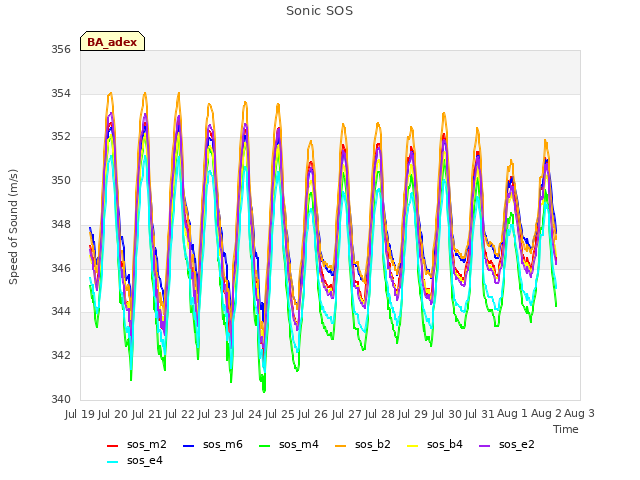The height and width of the screenshot is (480, 640).
Task: Click the Jul 20 x-axis date label
Action: [x=113, y=414]
